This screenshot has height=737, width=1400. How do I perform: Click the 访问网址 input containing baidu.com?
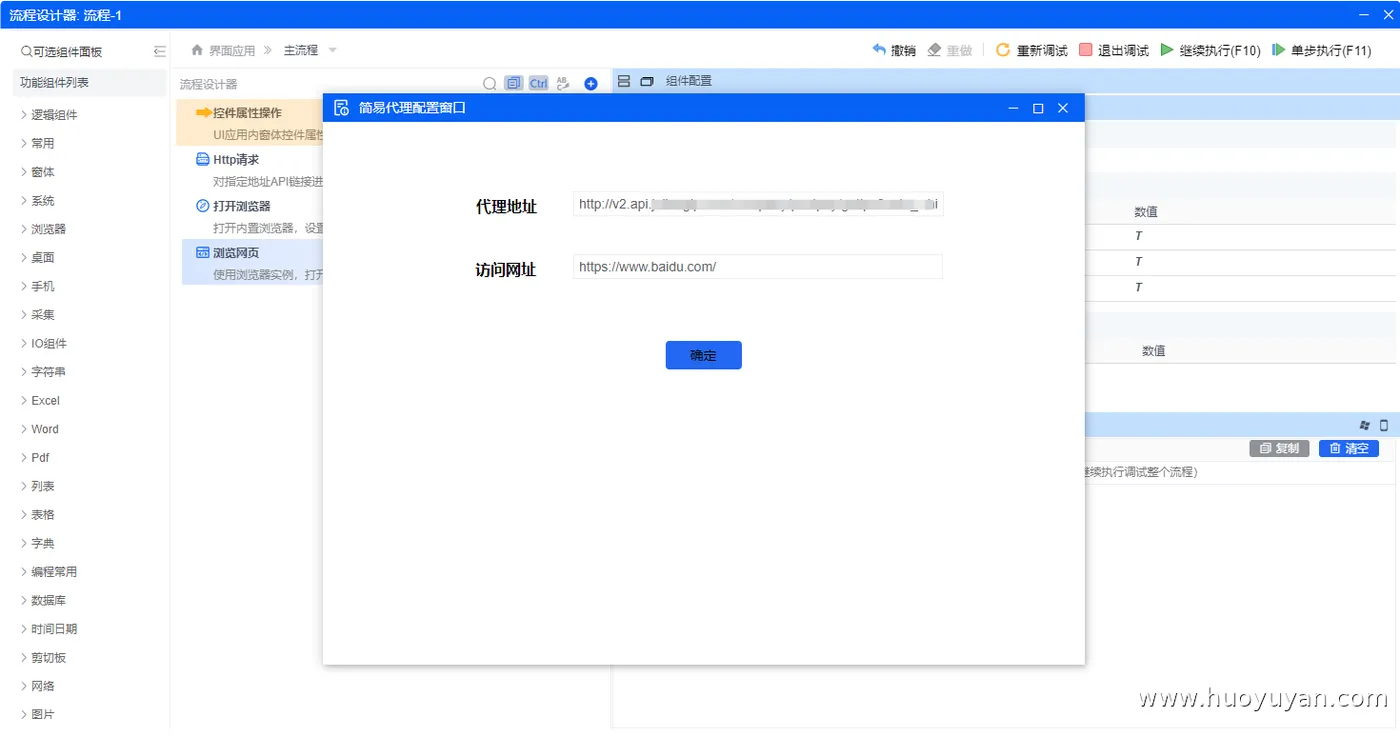click(x=756, y=266)
